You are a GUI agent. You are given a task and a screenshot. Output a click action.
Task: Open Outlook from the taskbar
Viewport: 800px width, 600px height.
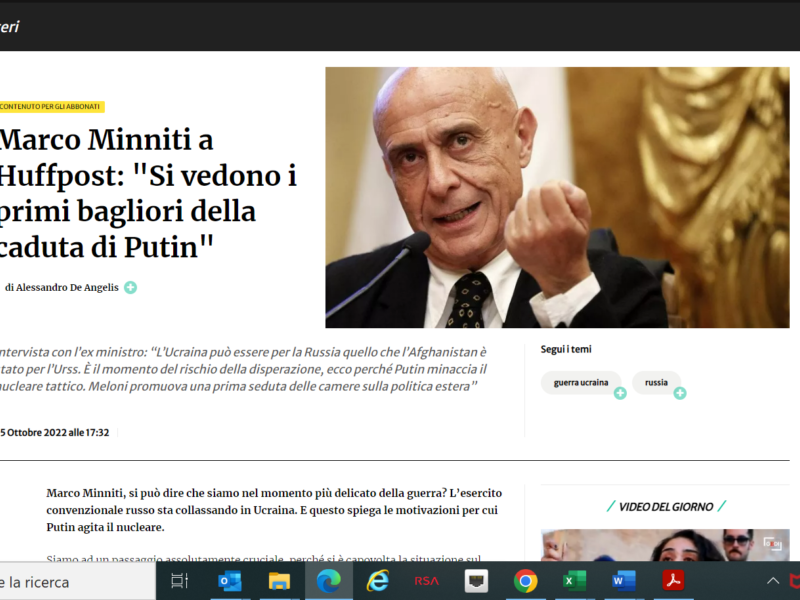[x=229, y=581]
